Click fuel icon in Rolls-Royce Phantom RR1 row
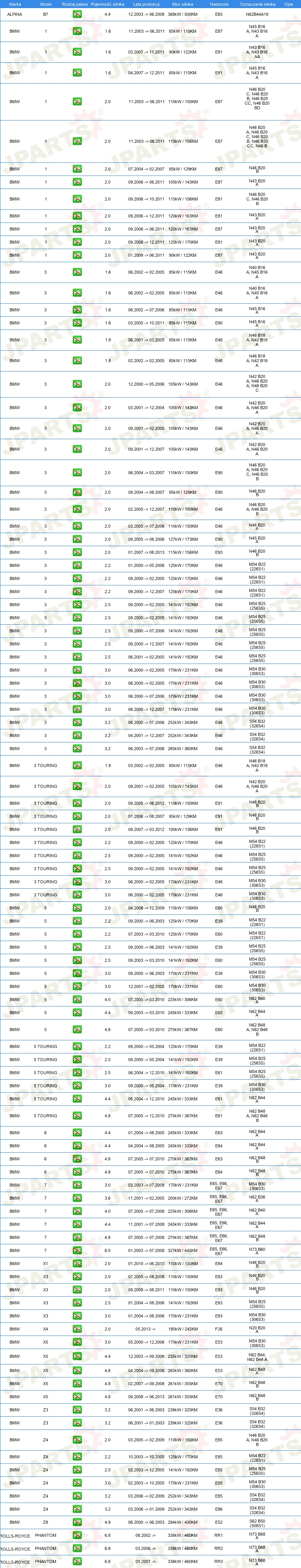Screen dimensions: 301x1568 click(x=77, y=1535)
